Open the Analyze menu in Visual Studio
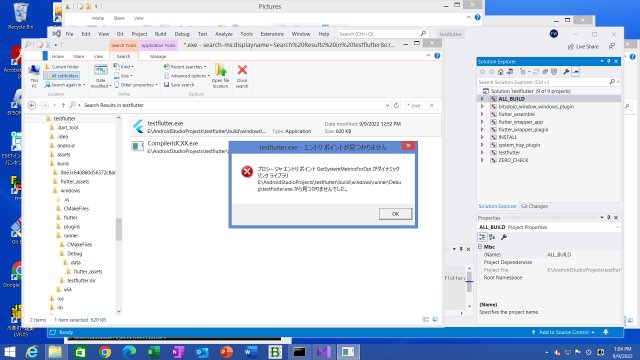Image resolution: width=640 pixels, height=360 pixels. pyautogui.click(x=224, y=34)
